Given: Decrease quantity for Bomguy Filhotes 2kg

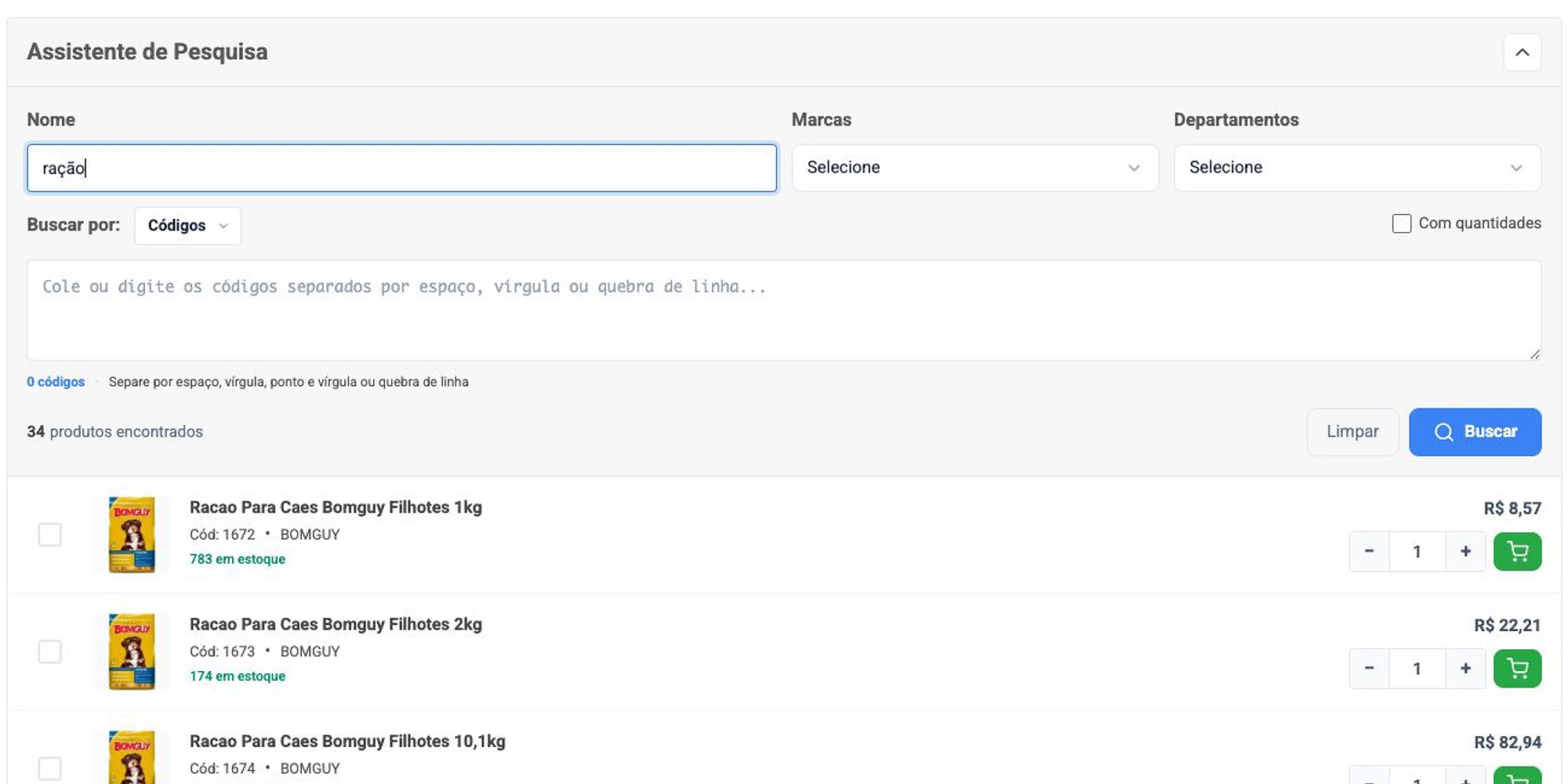Looking at the screenshot, I should 1369,669.
